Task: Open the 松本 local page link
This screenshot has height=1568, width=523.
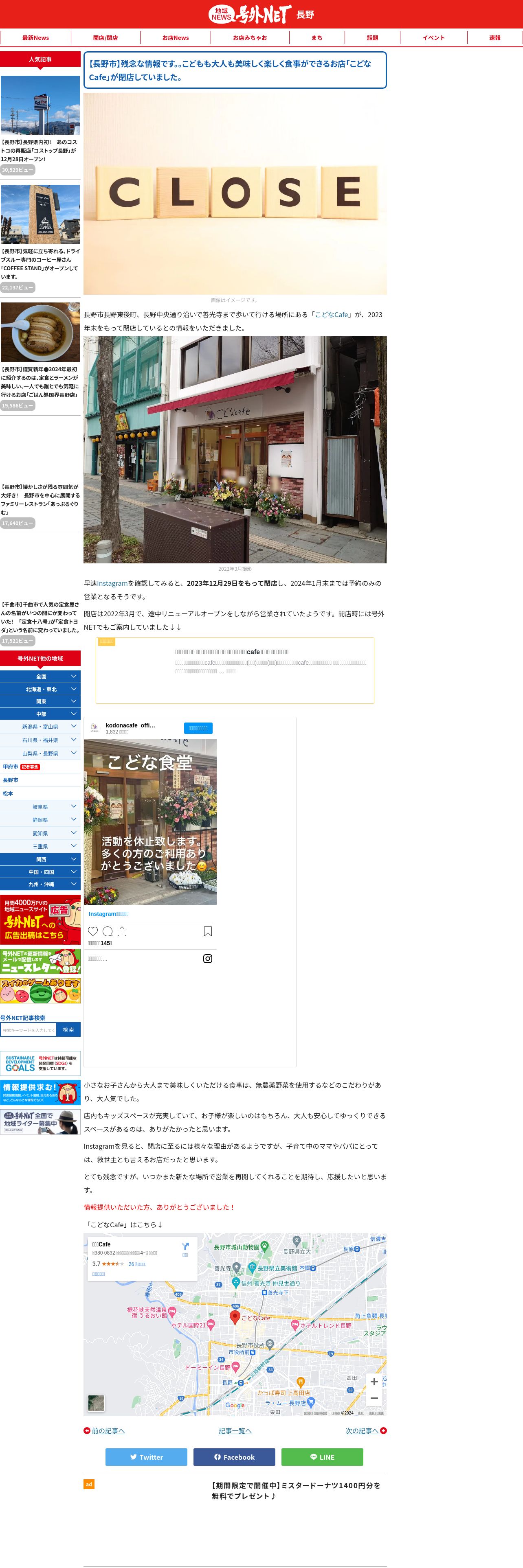Action: point(8,793)
